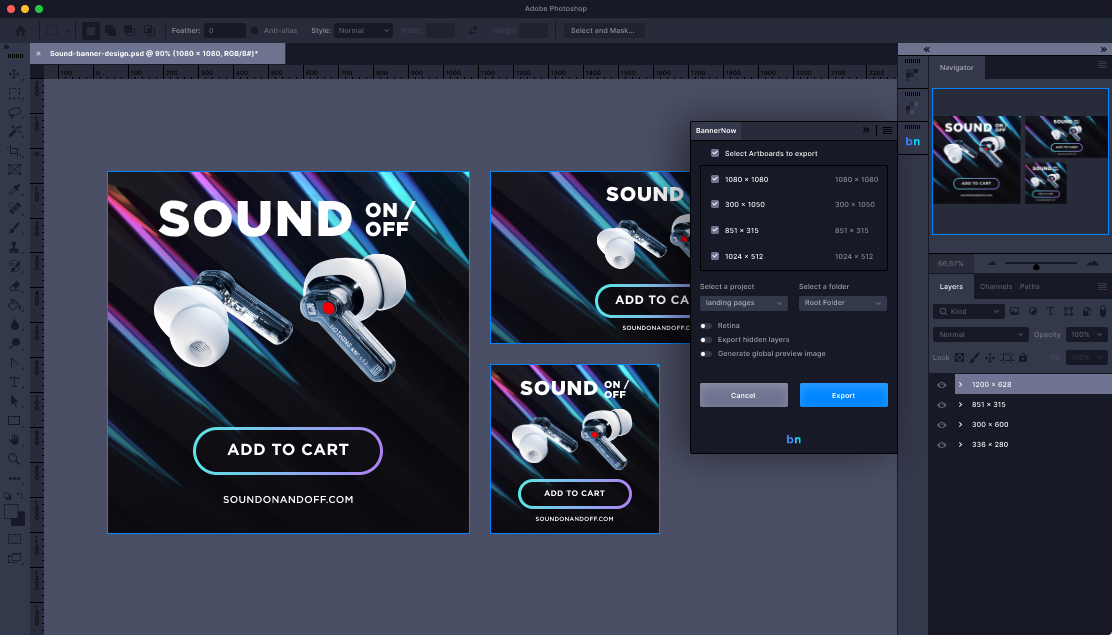Viewport: 1112px width, 635px height.
Task: Select the Dodge tool
Action: click(14, 343)
